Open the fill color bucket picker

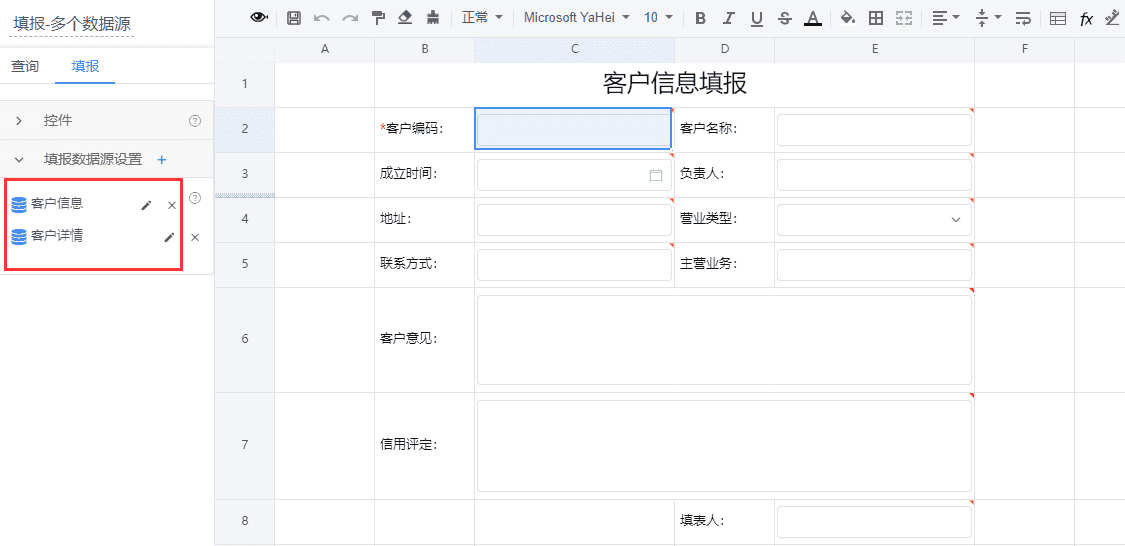[847, 18]
